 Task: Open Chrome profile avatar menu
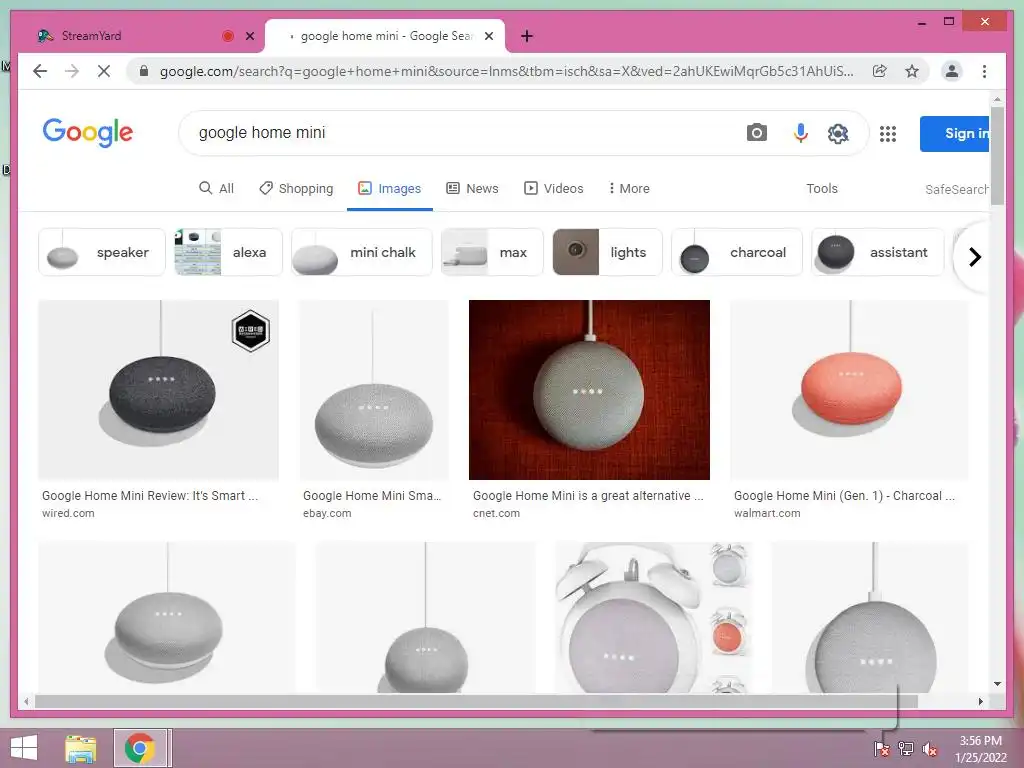(952, 71)
